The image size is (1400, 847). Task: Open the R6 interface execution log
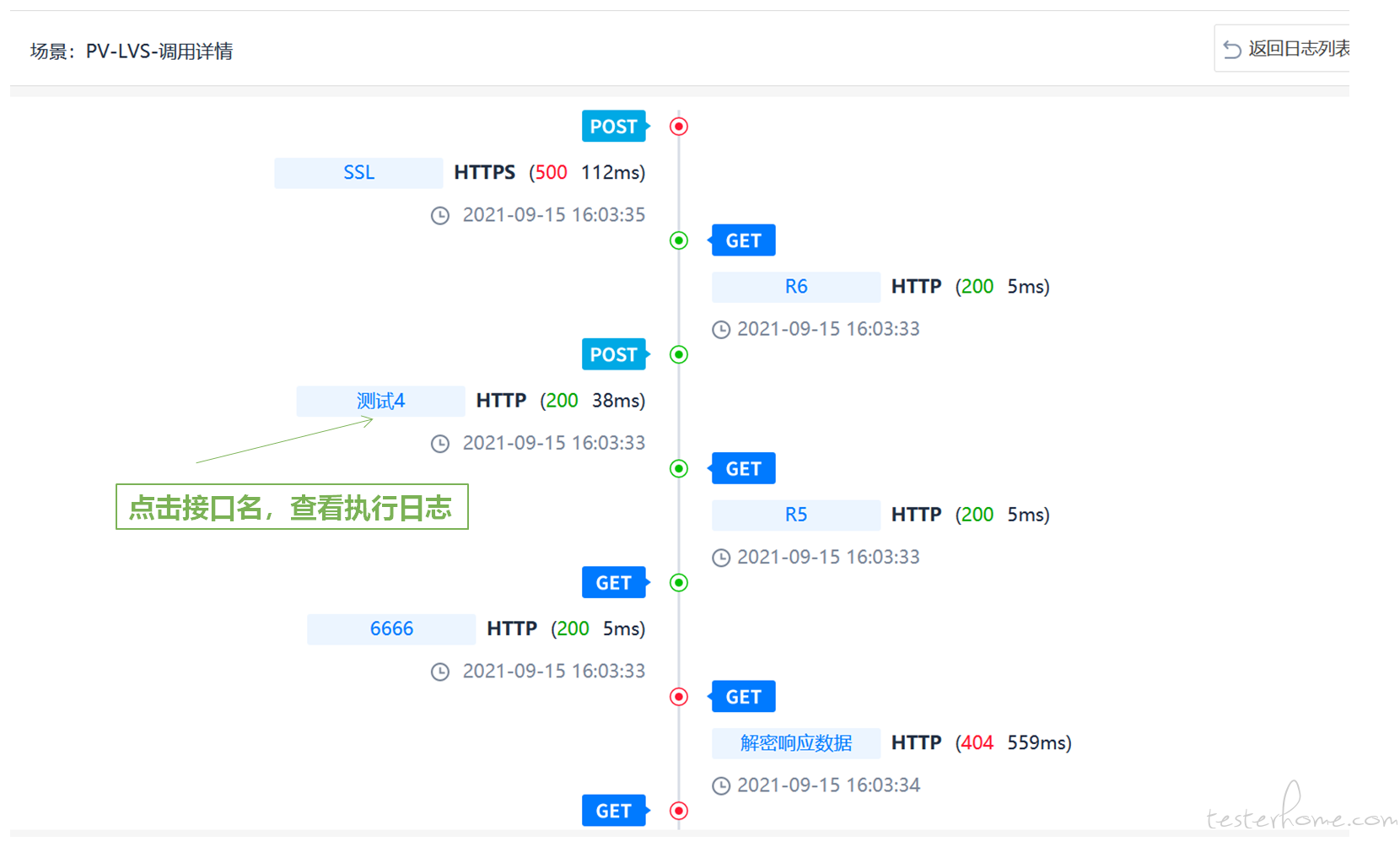click(x=796, y=286)
